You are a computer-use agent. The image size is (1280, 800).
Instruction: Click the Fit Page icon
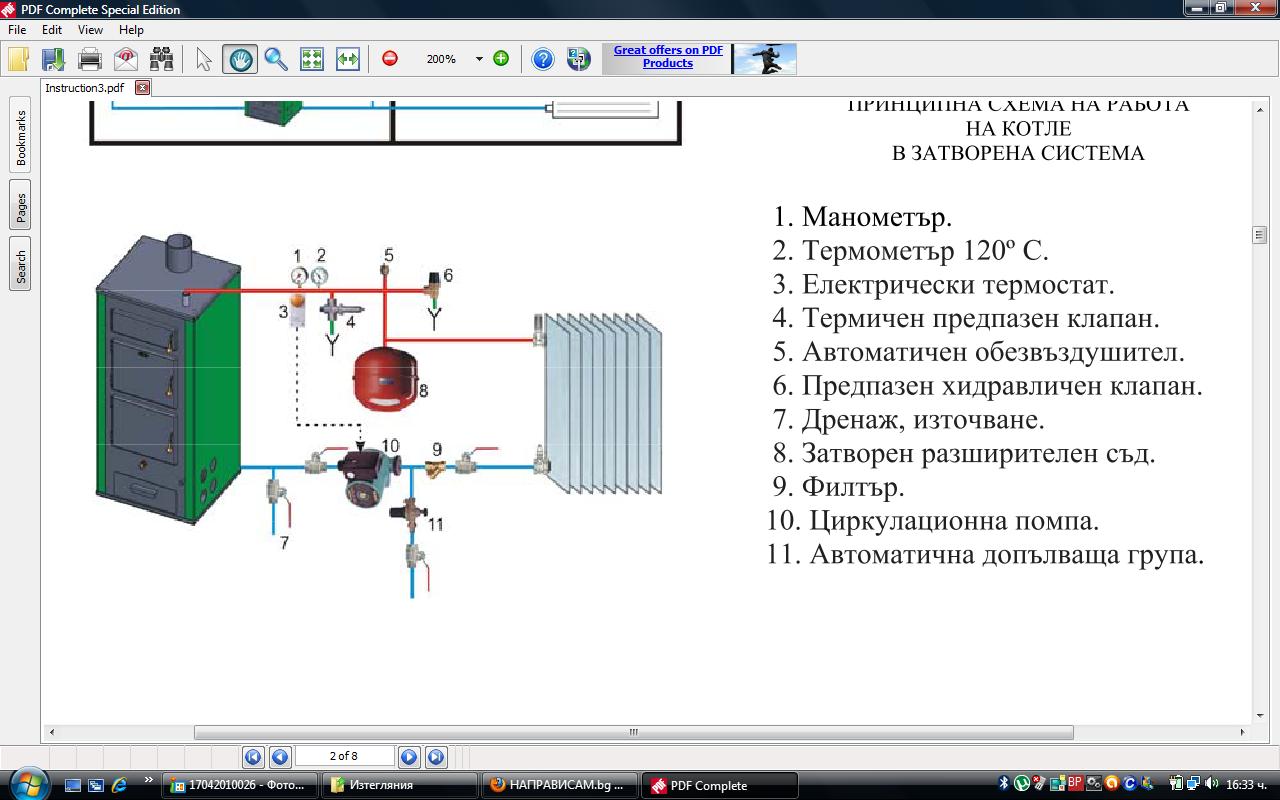312,59
